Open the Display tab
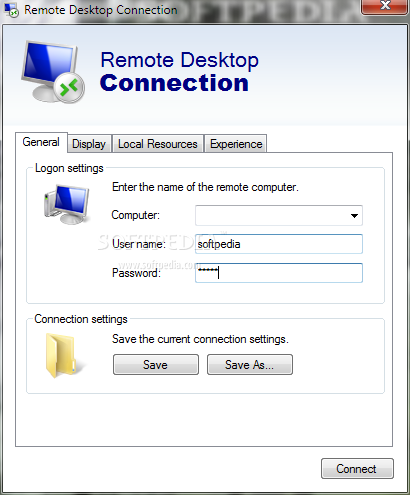The height and width of the screenshot is (495, 410). (x=89, y=144)
